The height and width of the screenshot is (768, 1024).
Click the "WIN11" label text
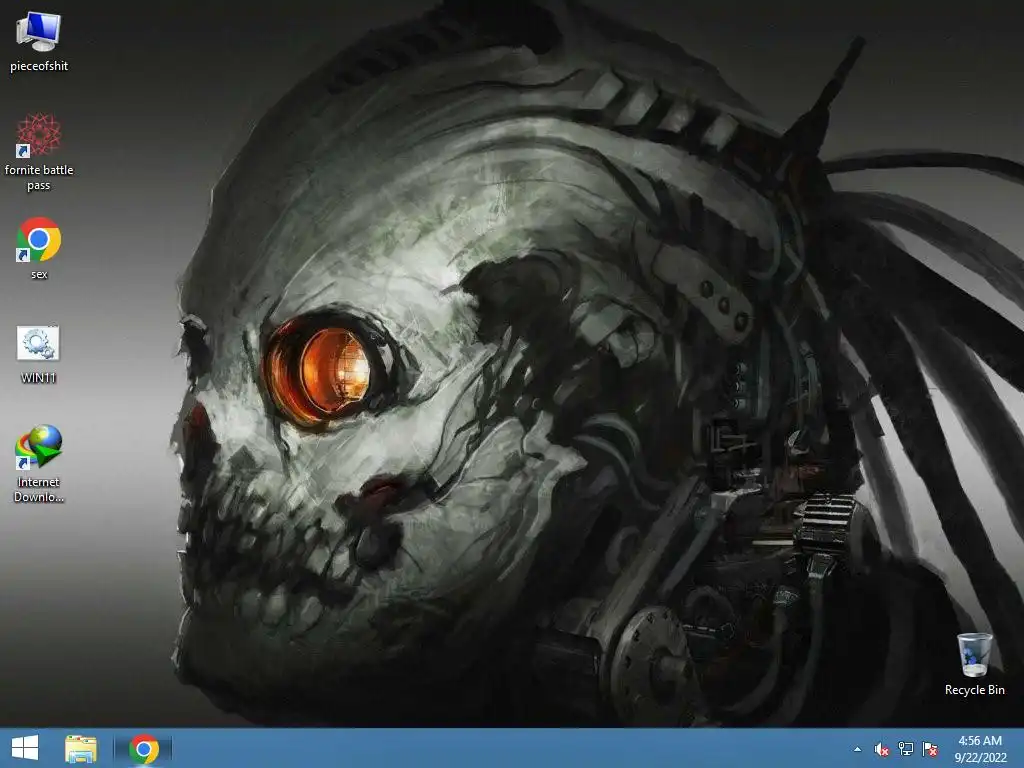(x=39, y=377)
